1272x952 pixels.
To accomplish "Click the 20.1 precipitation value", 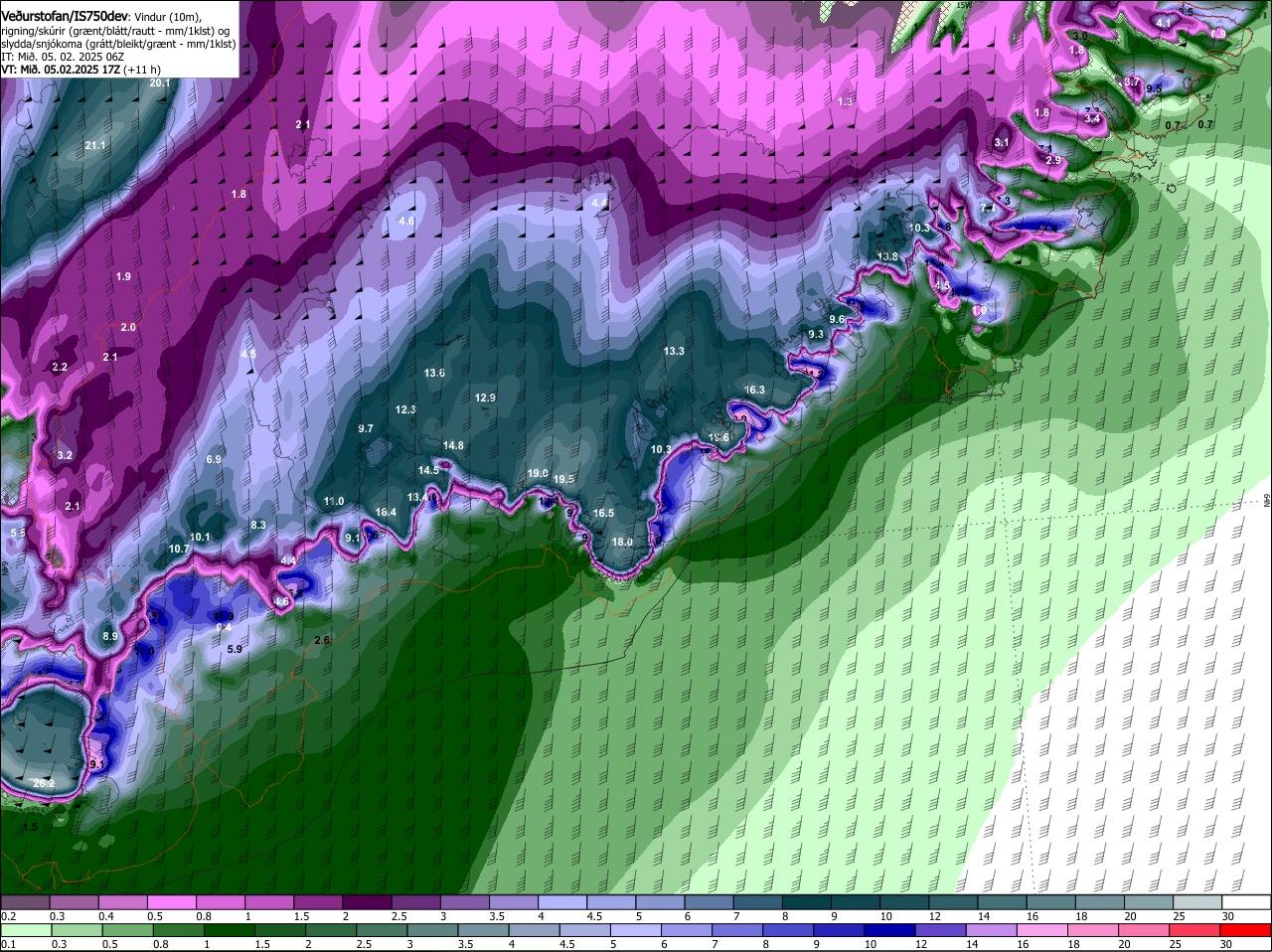I will coord(160,83).
